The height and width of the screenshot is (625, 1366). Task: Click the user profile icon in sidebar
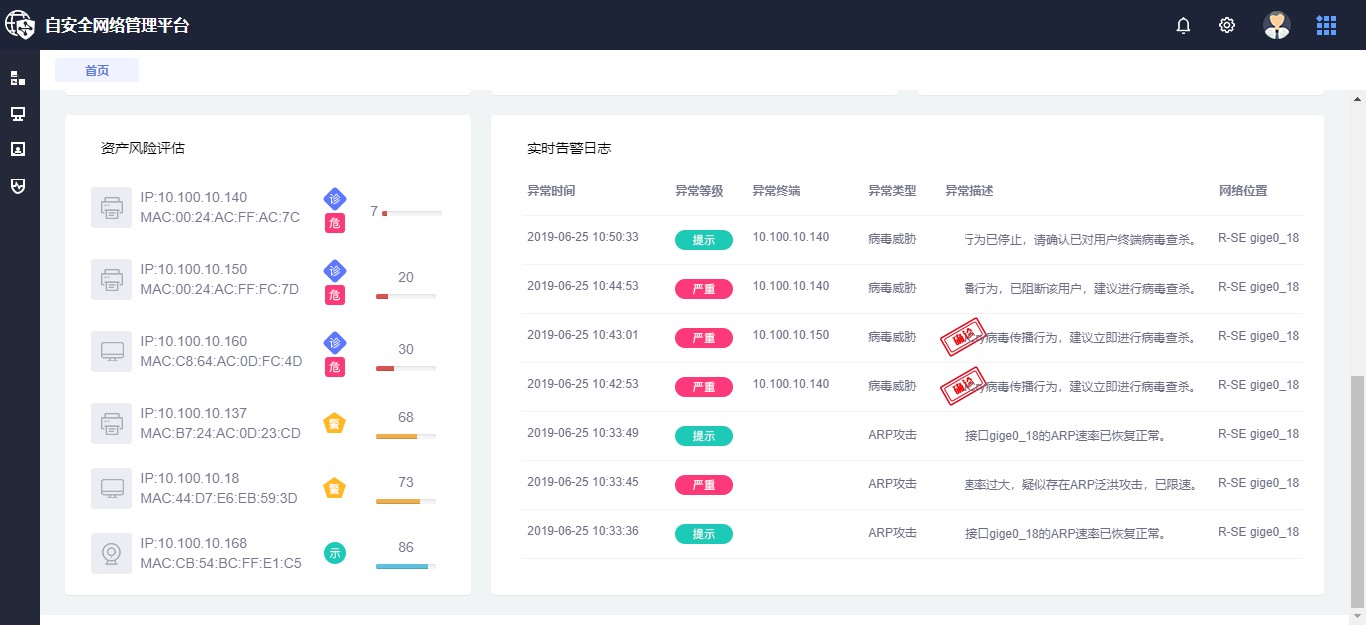[x=18, y=149]
